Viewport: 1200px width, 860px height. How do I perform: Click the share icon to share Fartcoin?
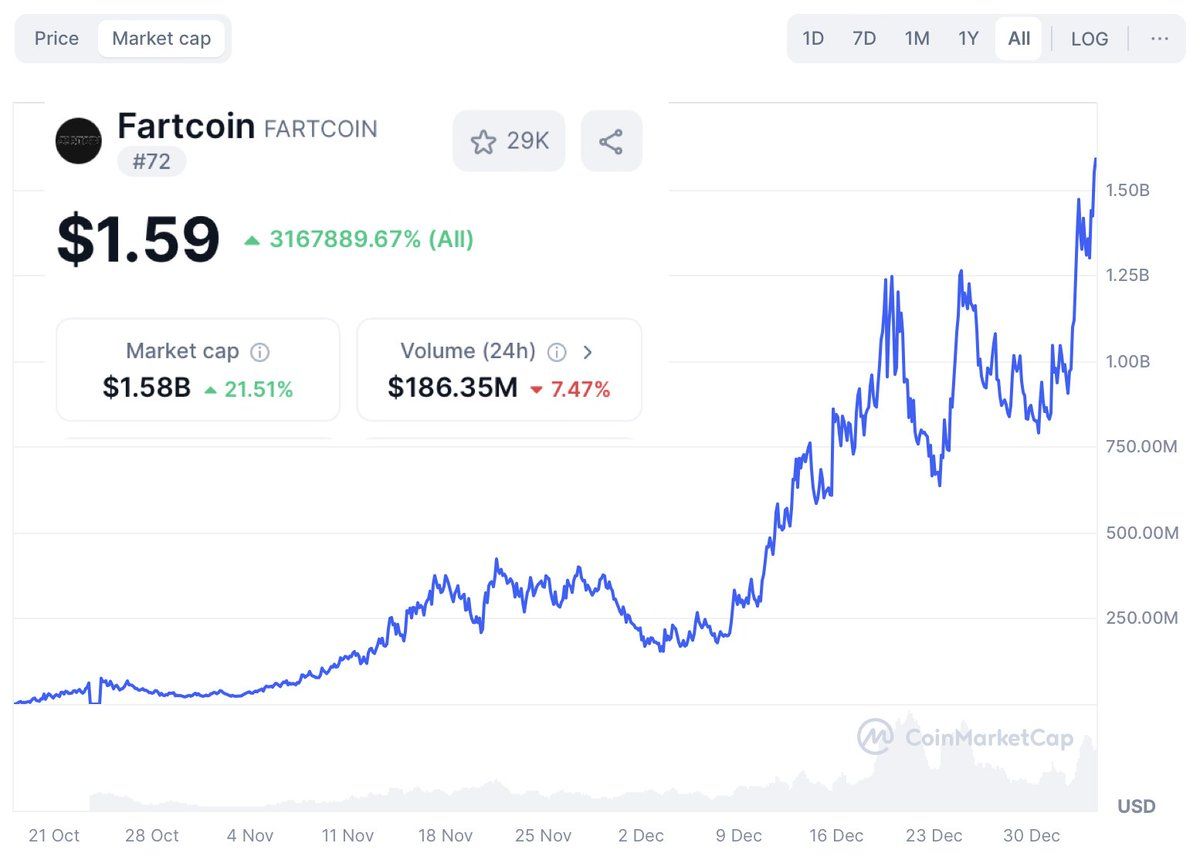611,140
